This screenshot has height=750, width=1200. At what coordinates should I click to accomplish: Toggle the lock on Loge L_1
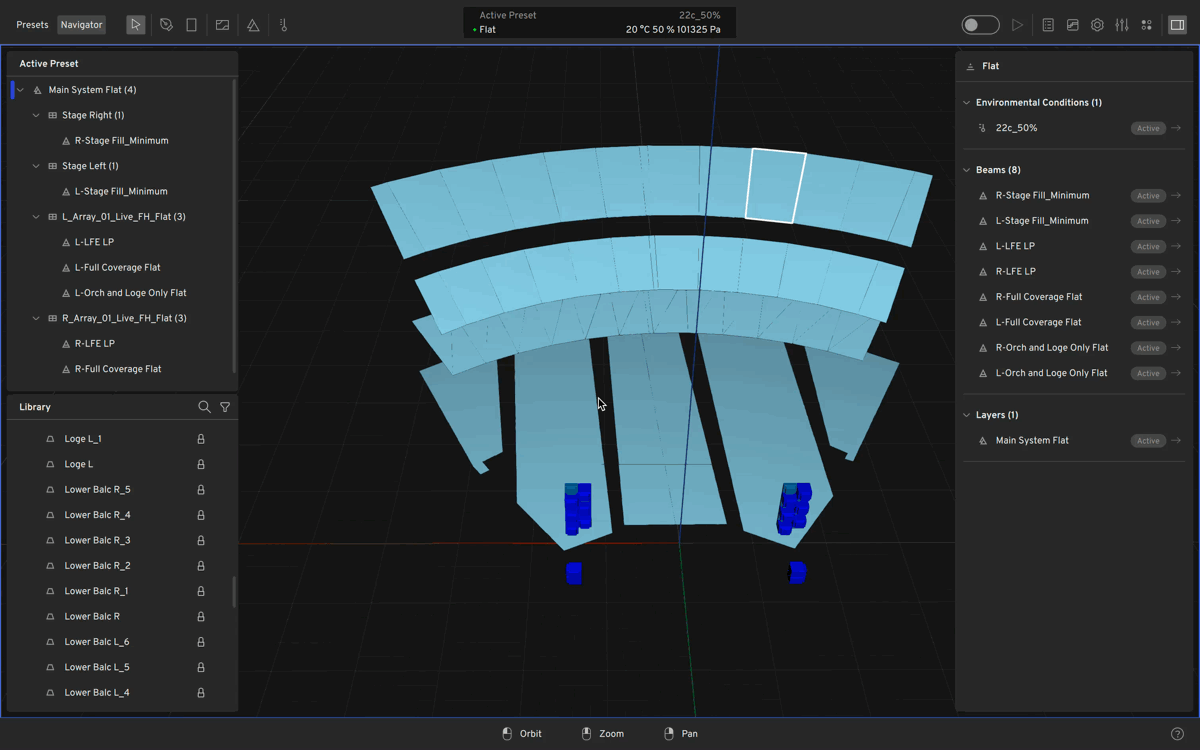pos(201,439)
